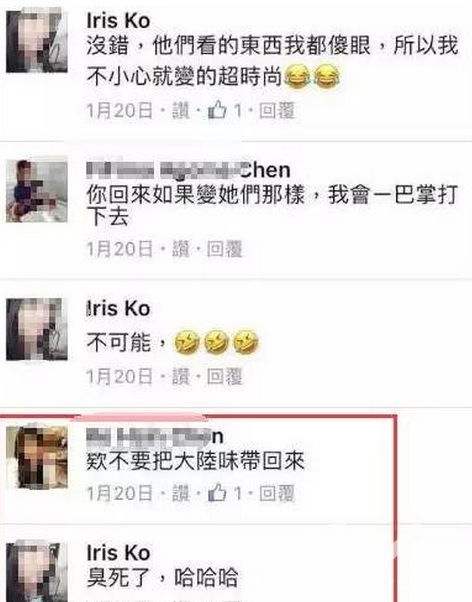Click 1月20日 timestamp on 不可能 comment
Viewport: 472px width, 602px height.
point(119,376)
